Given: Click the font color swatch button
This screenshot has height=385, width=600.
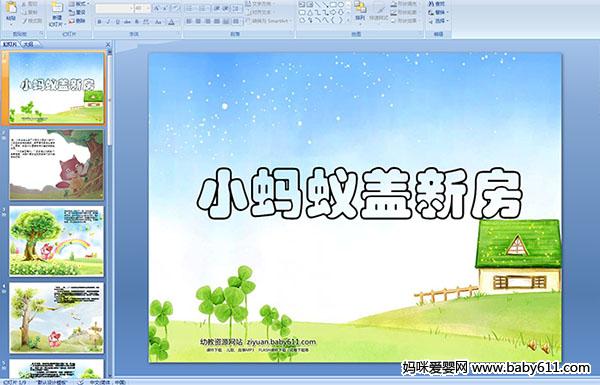Looking at the screenshot, I should [x=171, y=22].
